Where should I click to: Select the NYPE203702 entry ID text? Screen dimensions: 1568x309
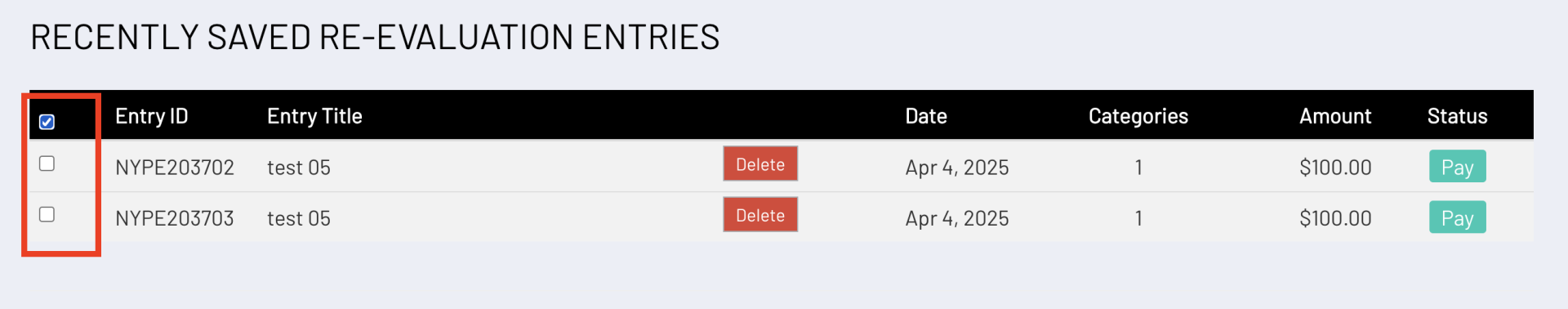(175, 168)
